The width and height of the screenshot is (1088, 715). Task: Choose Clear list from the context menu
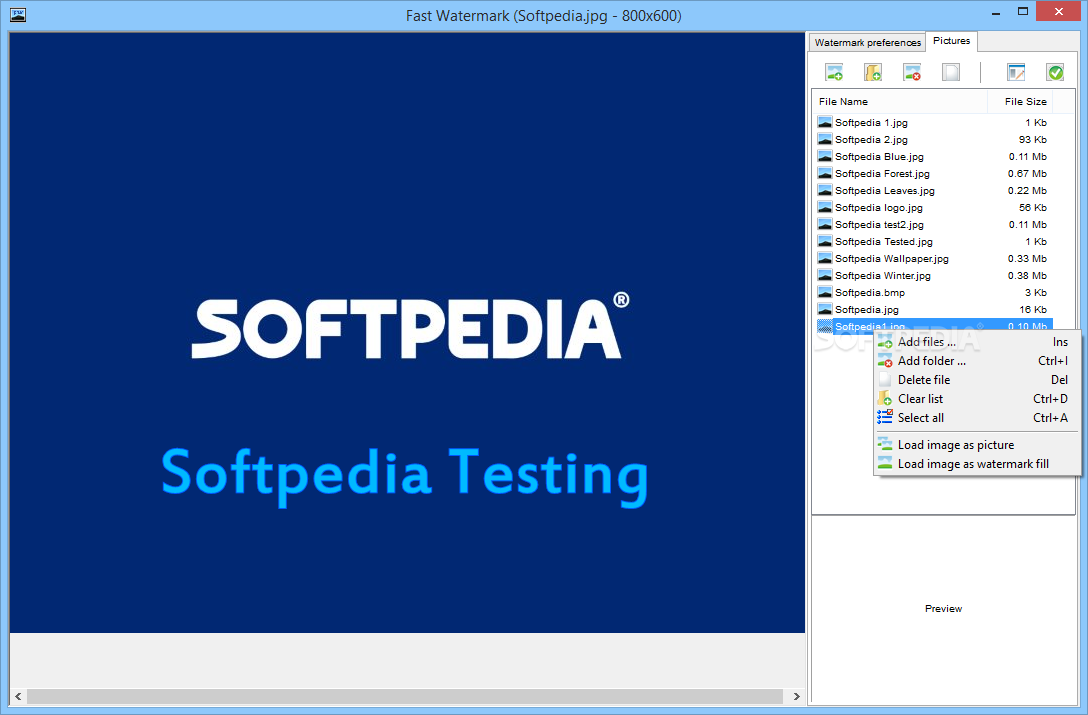click(976, 398)
